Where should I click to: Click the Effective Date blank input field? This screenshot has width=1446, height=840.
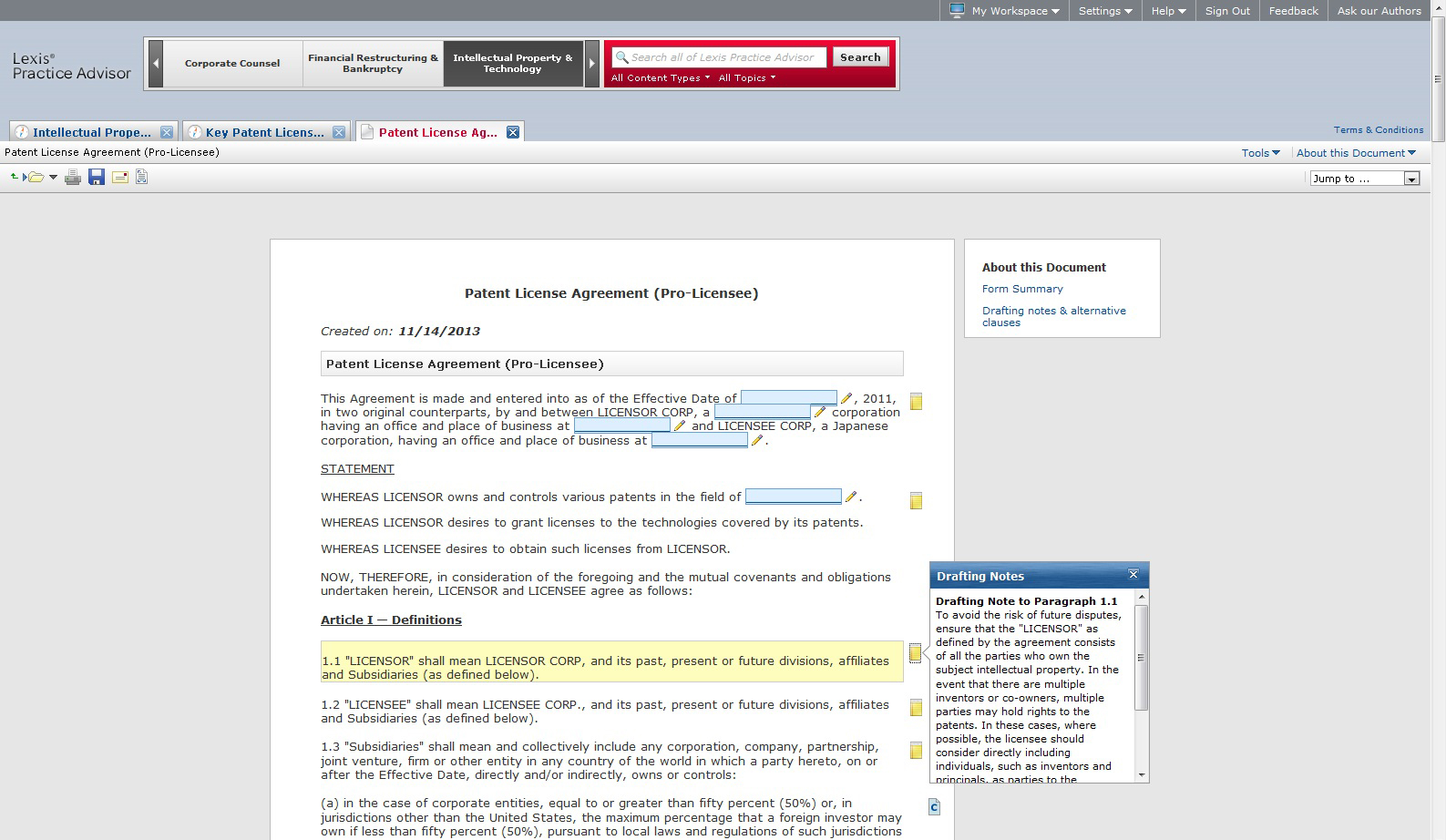(x=789, y=398)
